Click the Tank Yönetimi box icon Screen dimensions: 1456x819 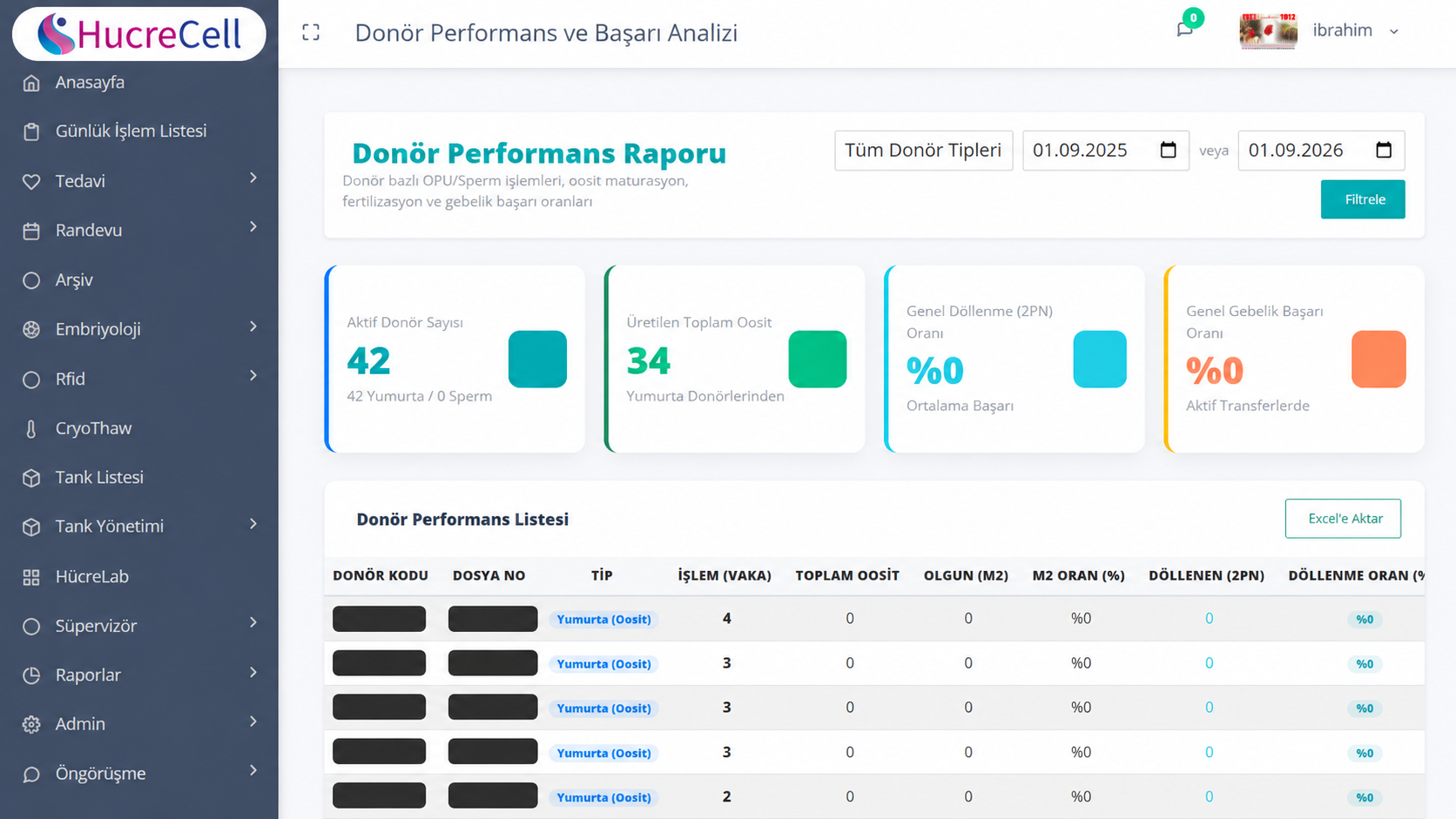pos(31,527)
